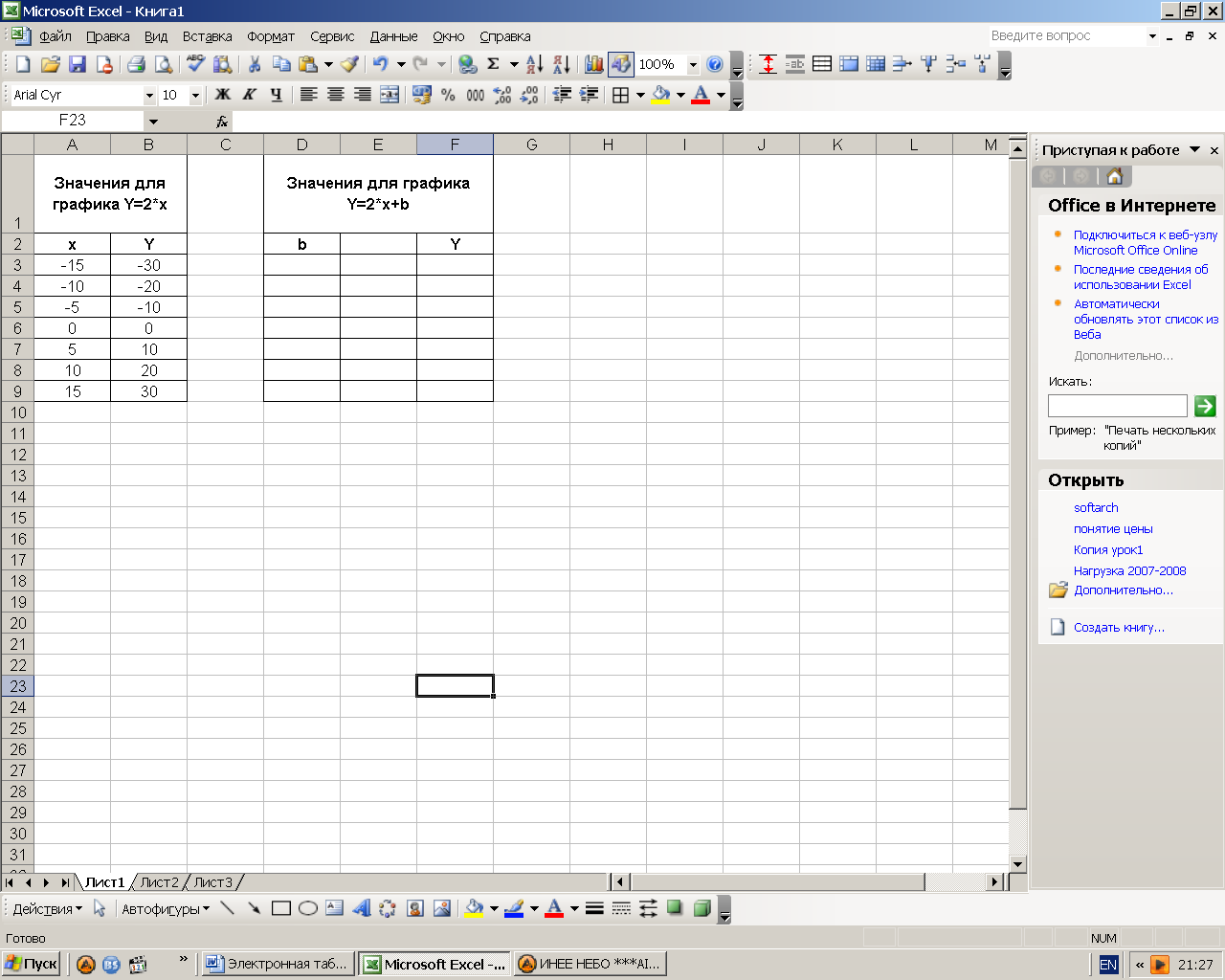Toggle Underline formatting (Ч)

(x=276, y=95)
